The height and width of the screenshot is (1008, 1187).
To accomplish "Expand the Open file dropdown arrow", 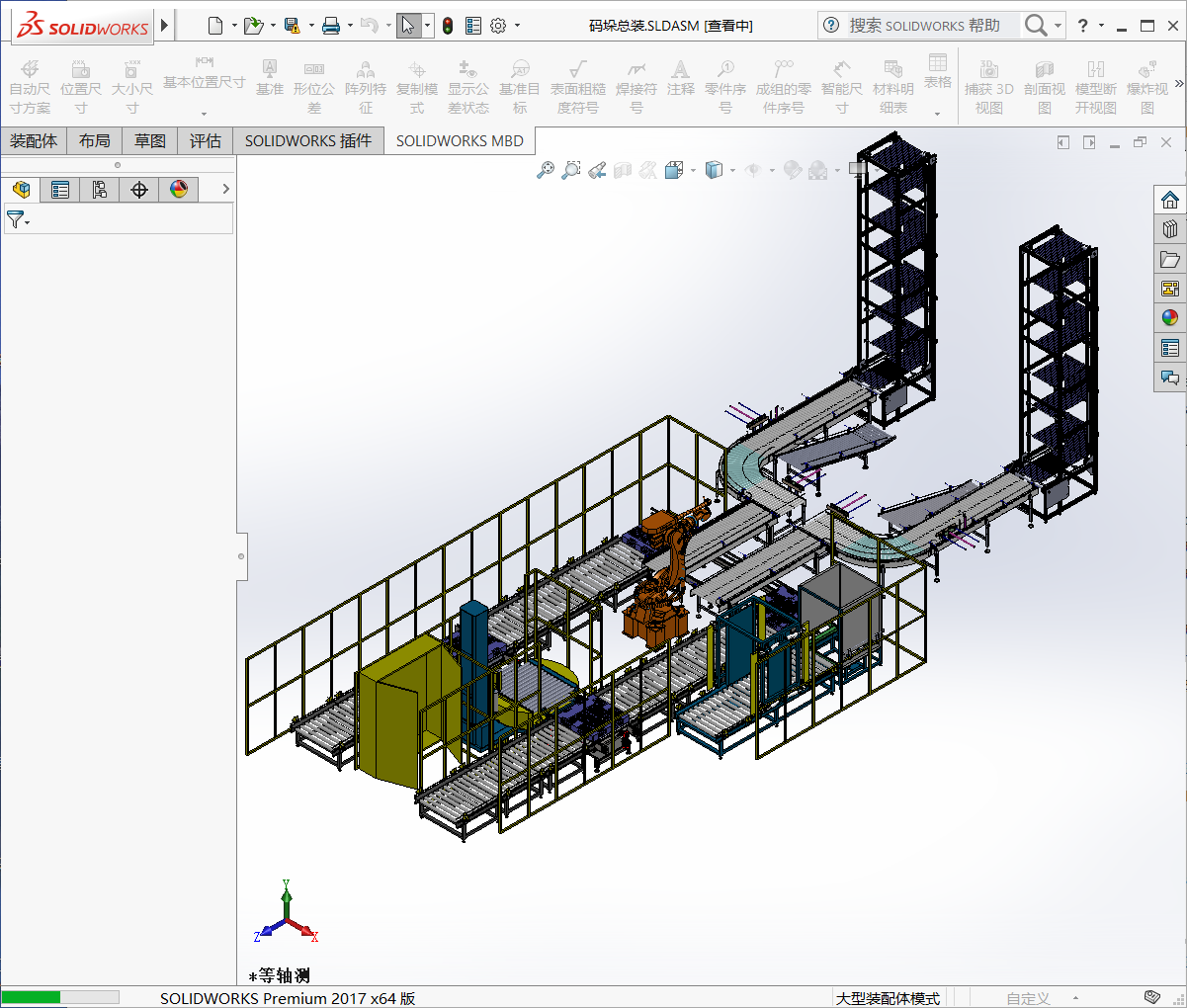I will (273, 26).
